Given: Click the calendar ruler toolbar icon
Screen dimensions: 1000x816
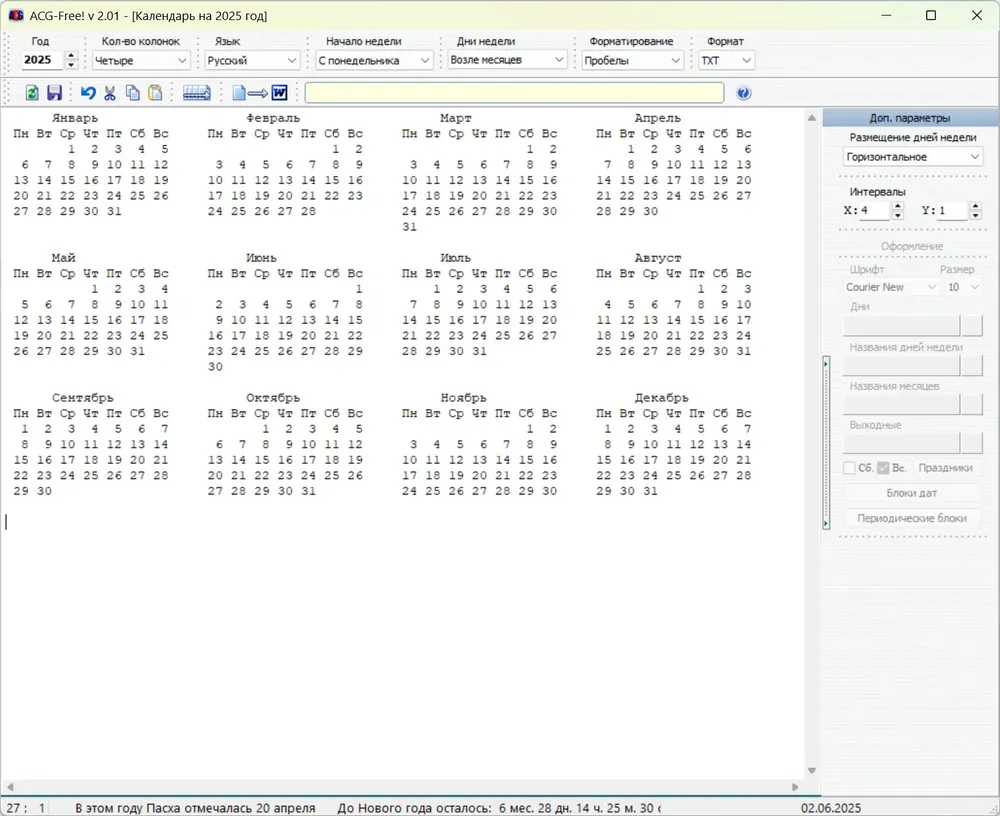Looking at the screenshot, I should click(x=197, y=93).
